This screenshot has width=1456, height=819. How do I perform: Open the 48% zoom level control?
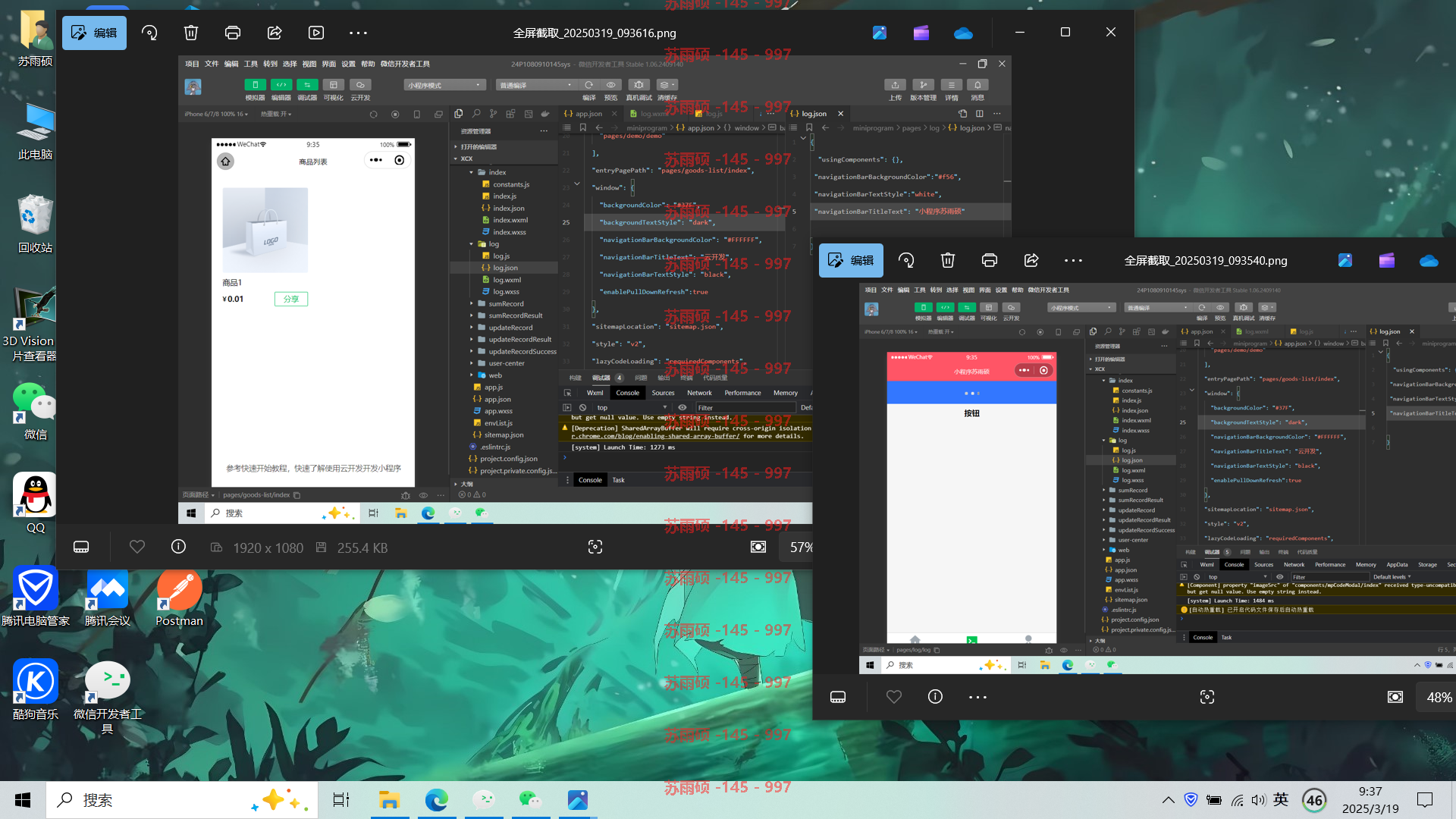(1437, 697)
